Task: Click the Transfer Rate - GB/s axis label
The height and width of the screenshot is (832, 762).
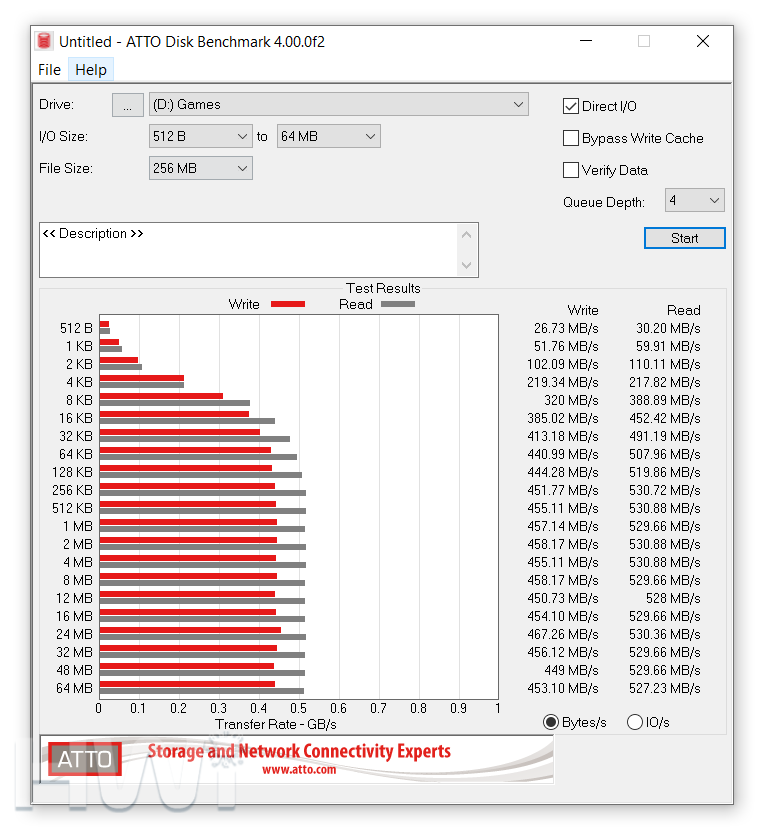Action: [x=275, y=725]
